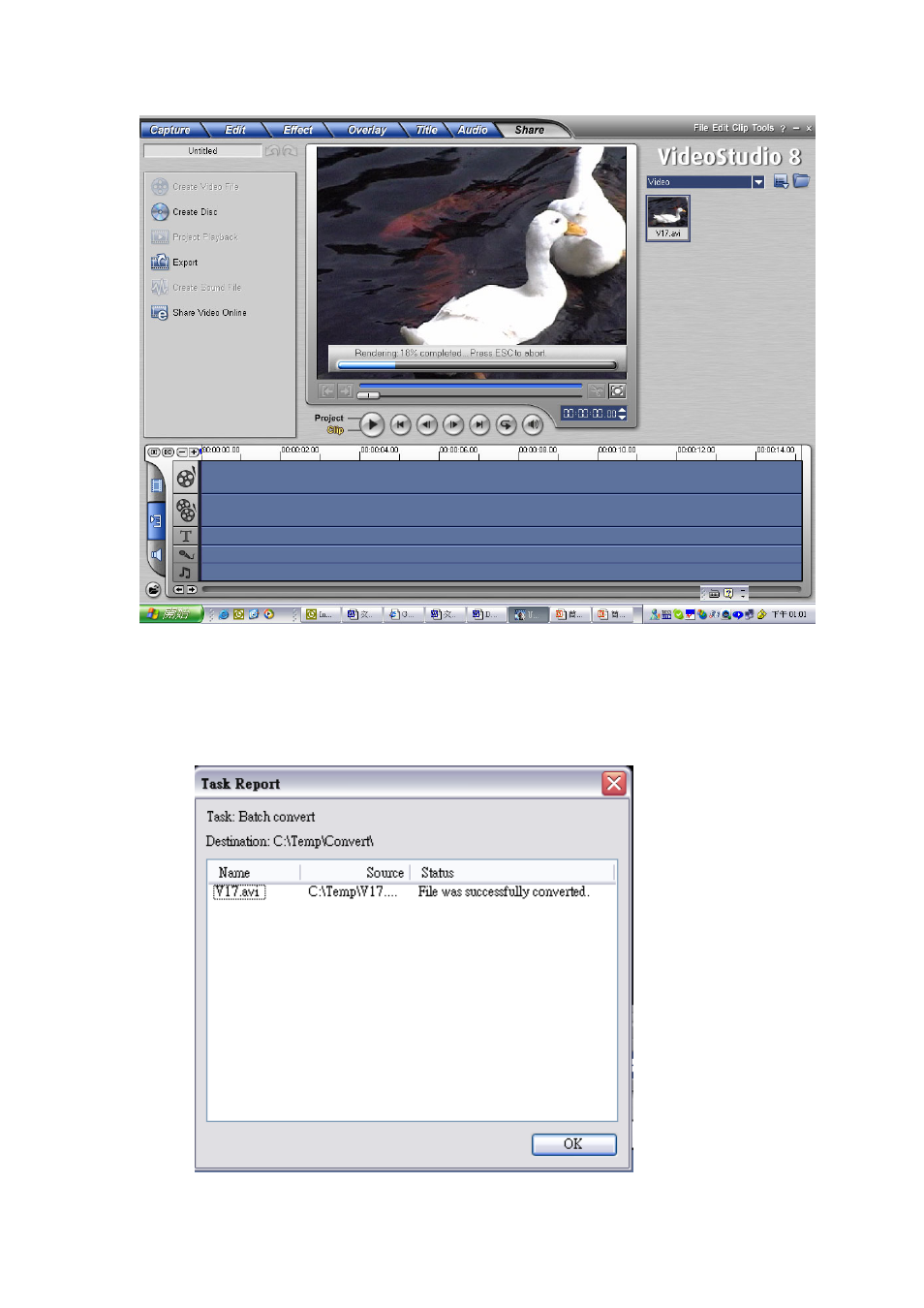The image size is (924, 1308).
Task: Set mark-in point button
Action: point(327,391)
